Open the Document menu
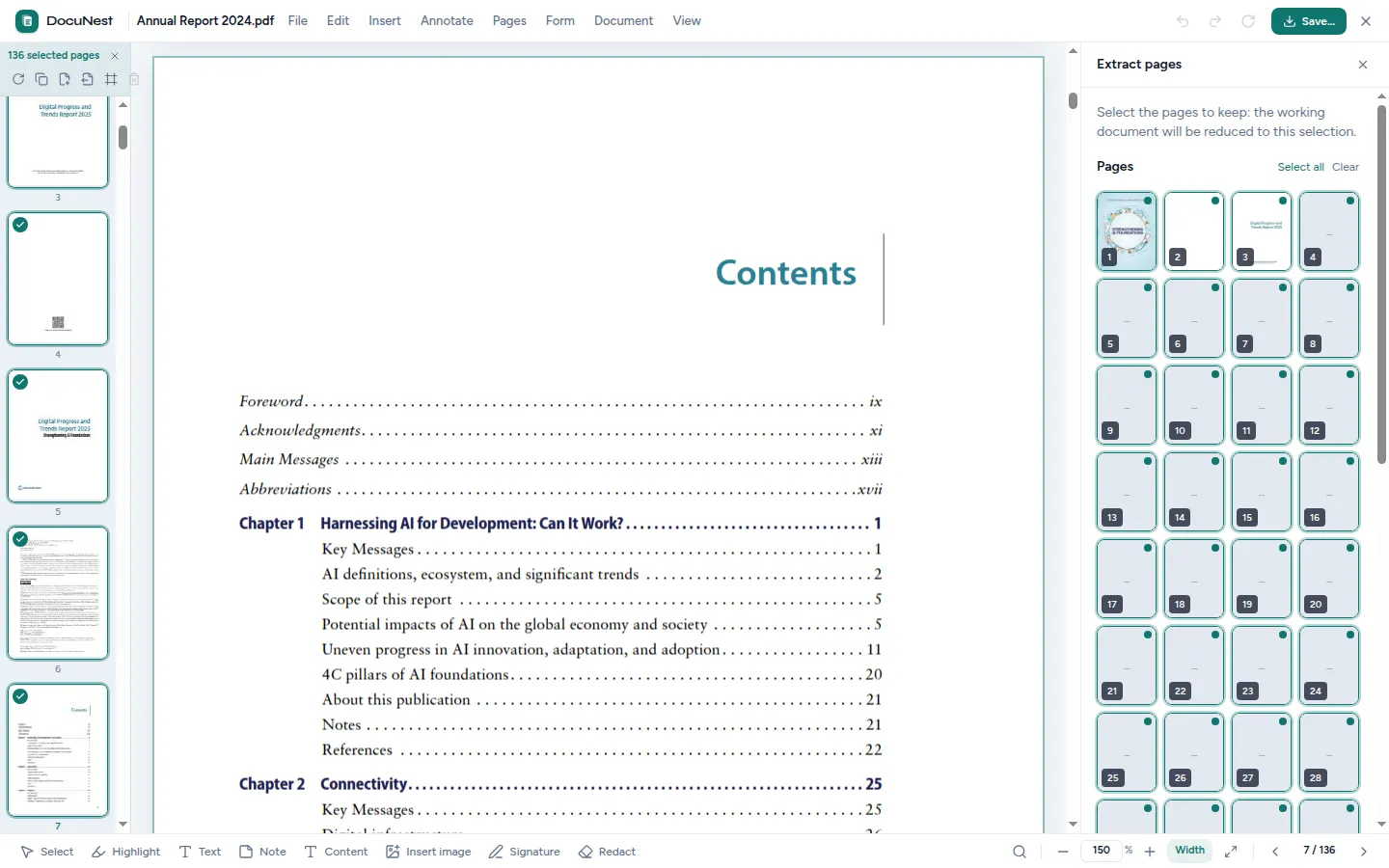1389x868 pixels. tap(623, 20)
